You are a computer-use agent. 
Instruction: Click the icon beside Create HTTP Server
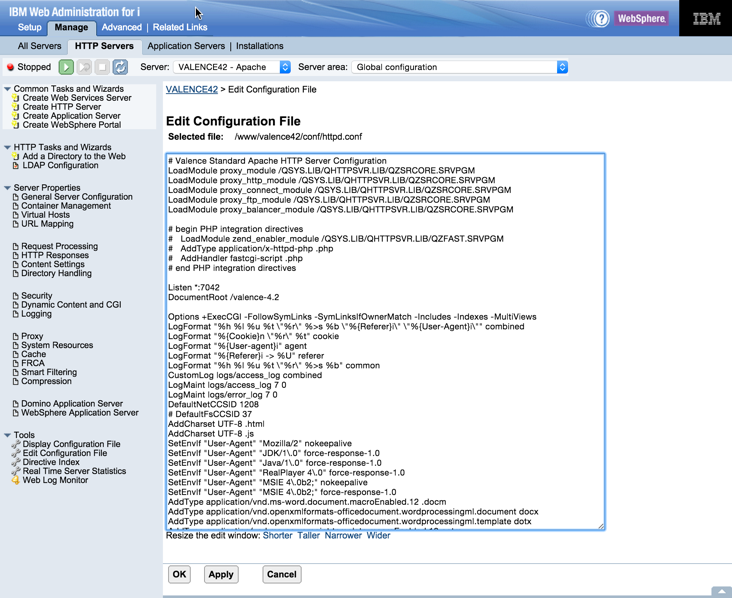15,107
